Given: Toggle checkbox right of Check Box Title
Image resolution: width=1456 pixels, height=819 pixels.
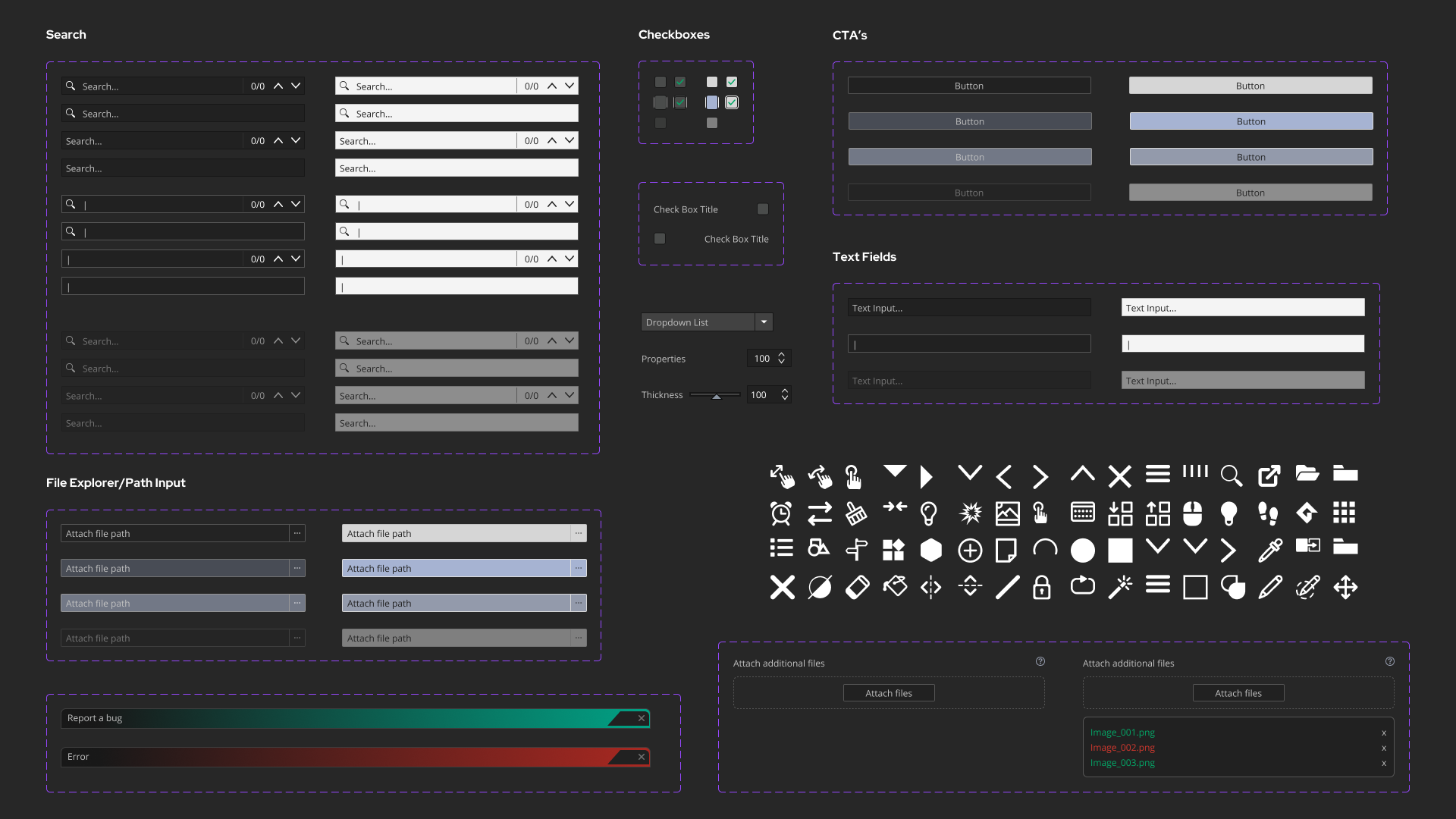Looking at the screenshot, I should [x=763, y=209].
